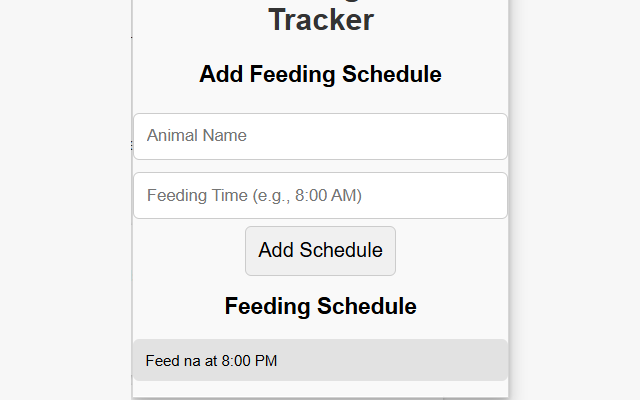Click the 8:00 PM feeding row
The width and height of the screenshot is (640, 400).
coord(320,360)
